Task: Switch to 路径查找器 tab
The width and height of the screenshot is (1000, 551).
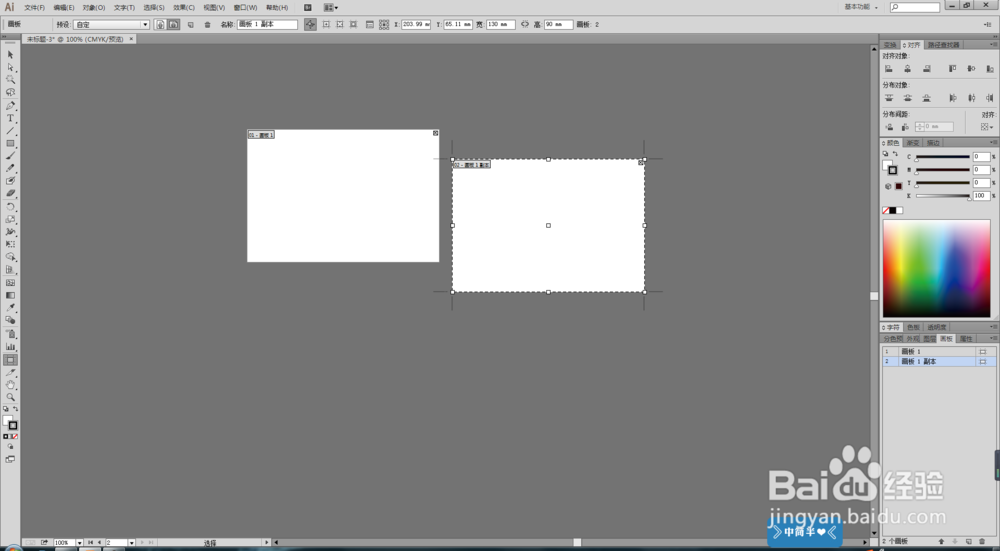Action: click(x=943, y=45)
